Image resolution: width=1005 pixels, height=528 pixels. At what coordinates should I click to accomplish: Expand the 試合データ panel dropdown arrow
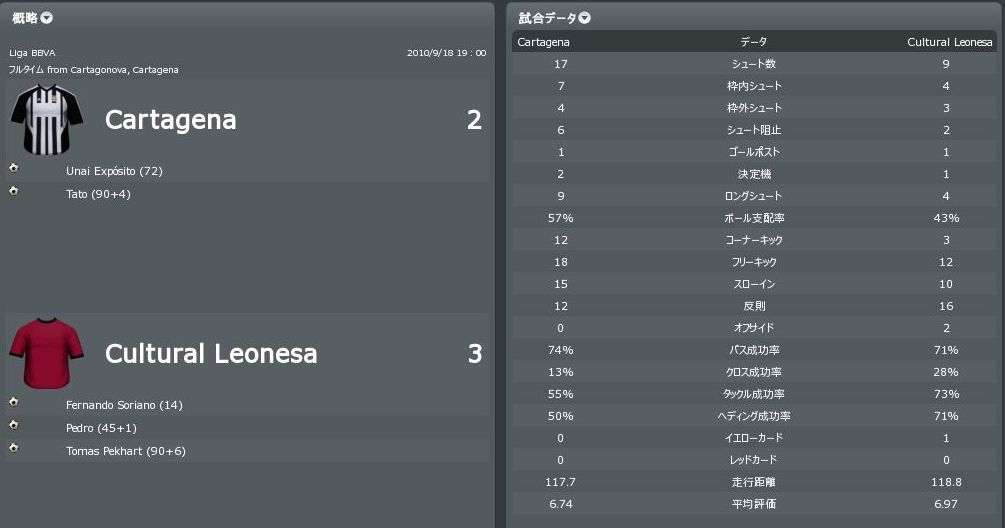[585, 18]
